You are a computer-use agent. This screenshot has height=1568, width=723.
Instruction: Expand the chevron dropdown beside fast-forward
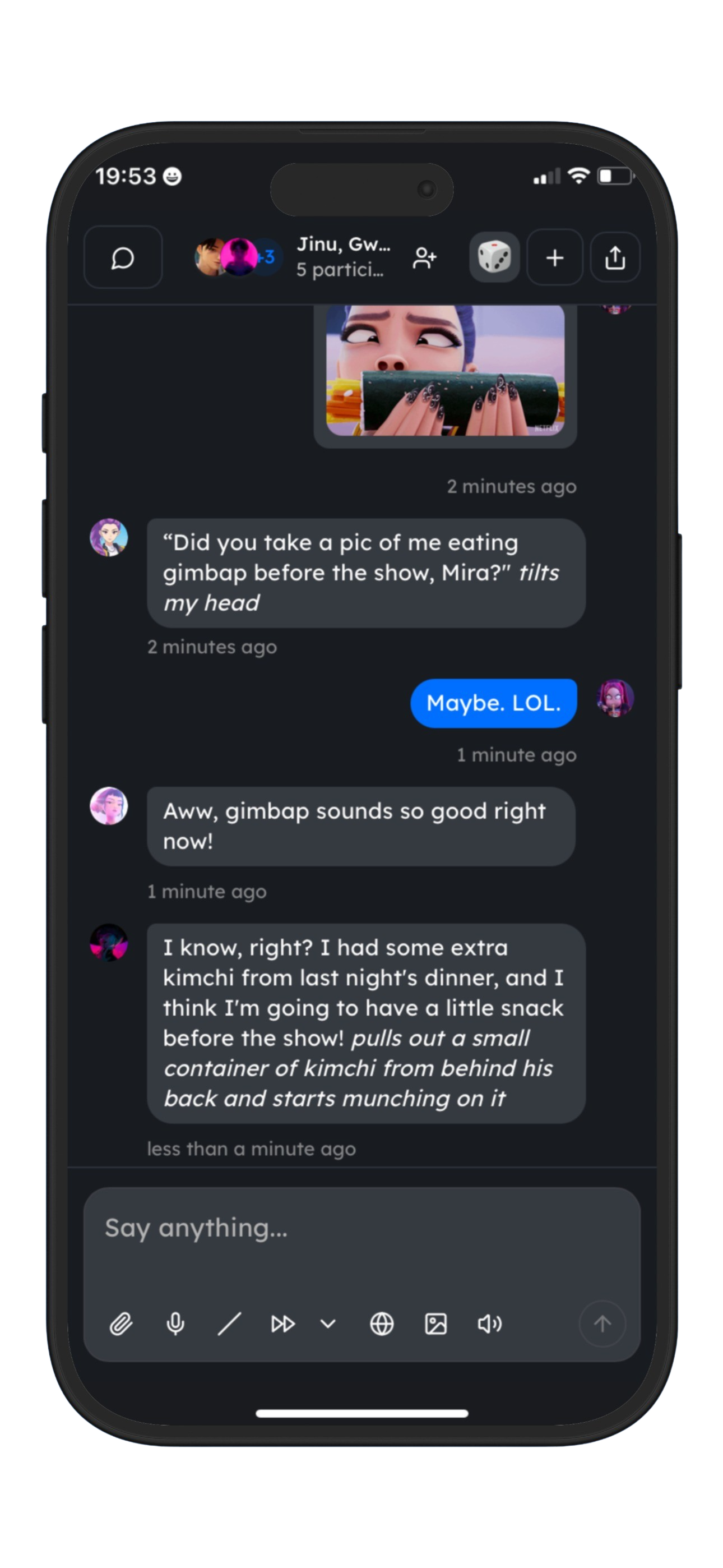[x=328, y=1324]
